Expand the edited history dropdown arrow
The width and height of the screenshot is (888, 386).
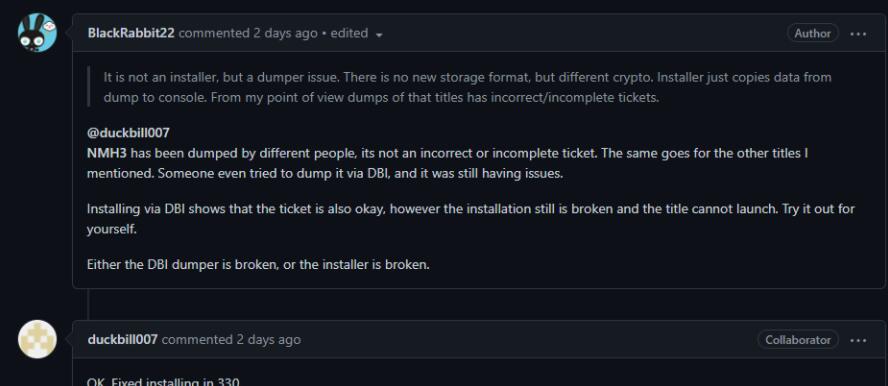click(379, 35)
